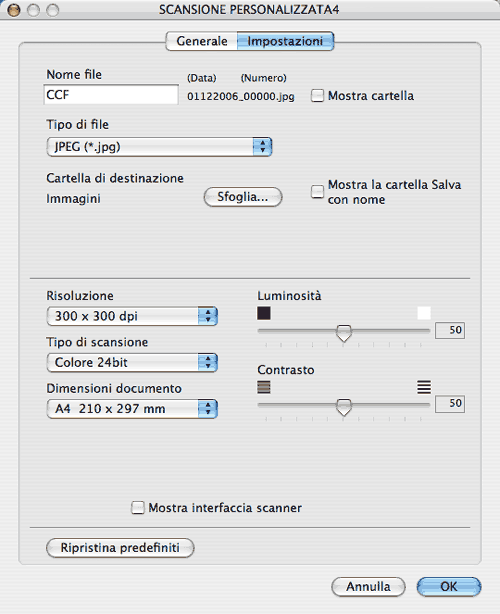
Task: Click the Sfoglia... browse button
Action: click(x=243, y=197)
